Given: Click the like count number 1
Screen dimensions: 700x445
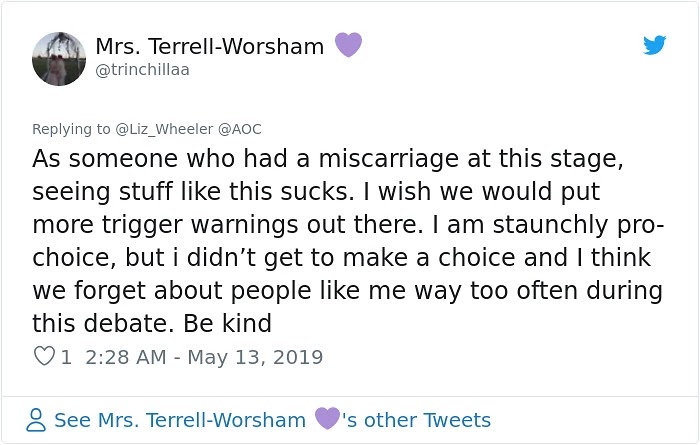Looking at the screenshot, I should pos(66,357).
